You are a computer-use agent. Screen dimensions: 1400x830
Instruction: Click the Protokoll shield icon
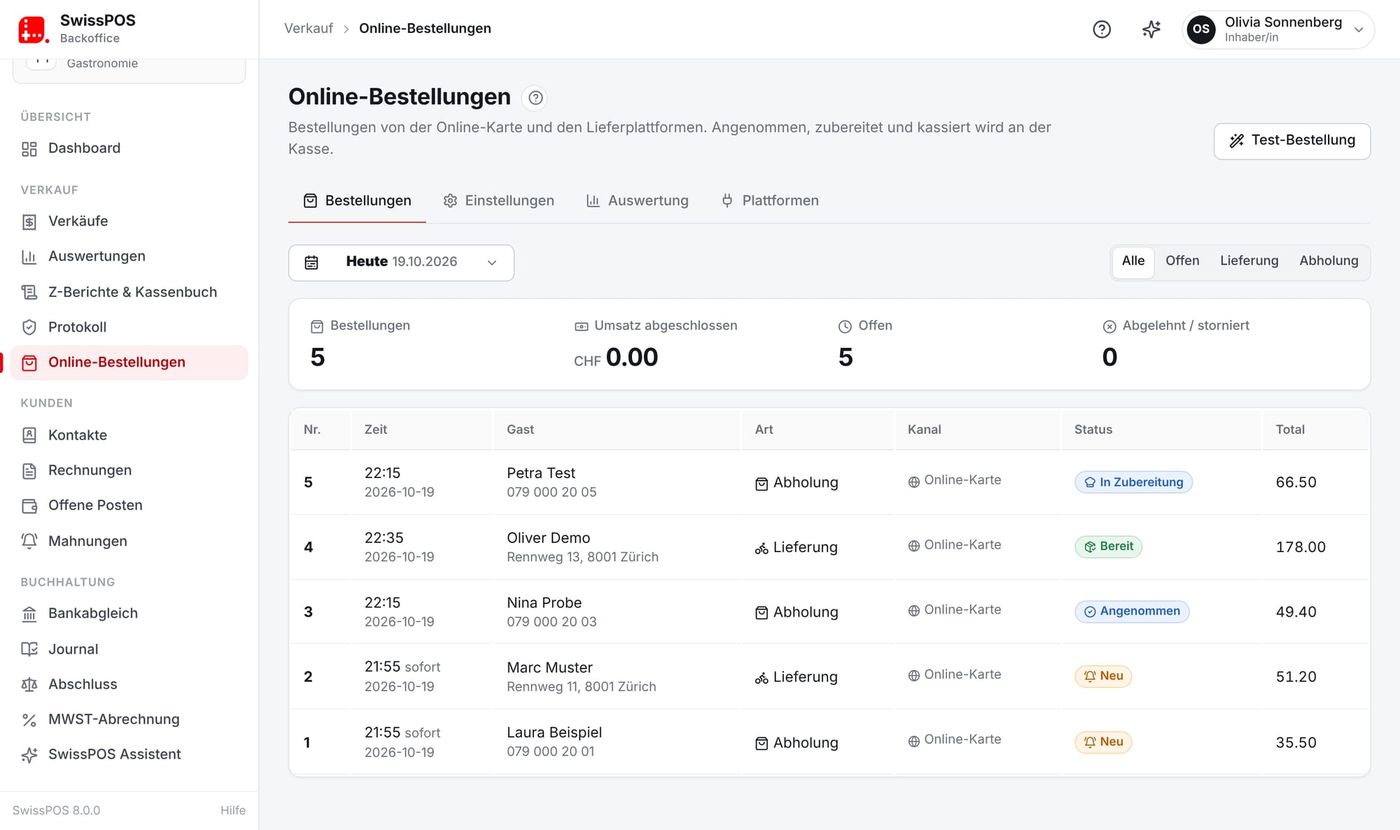coord(29,328)
